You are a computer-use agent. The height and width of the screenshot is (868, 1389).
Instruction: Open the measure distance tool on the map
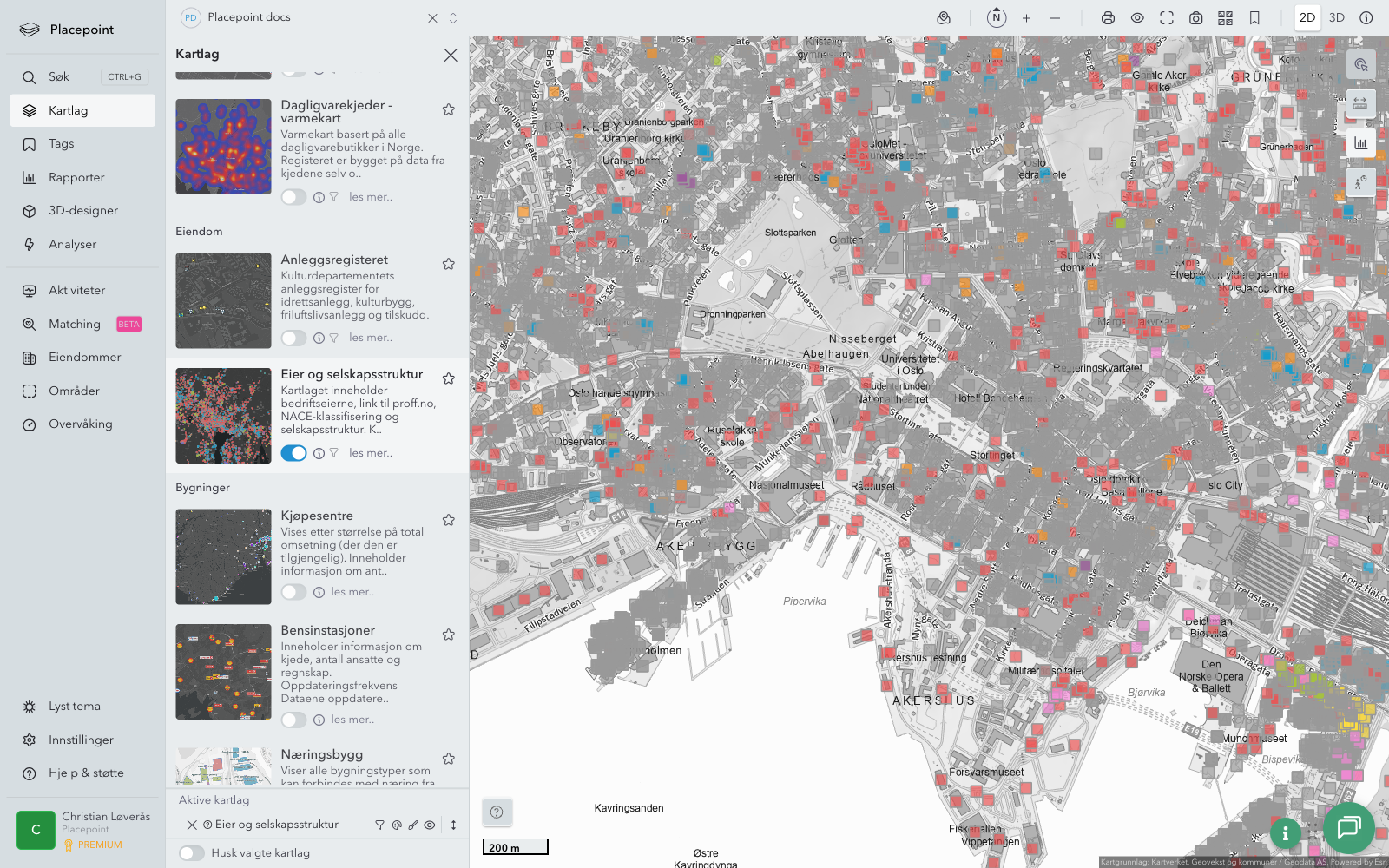(x=1360, y=103)
